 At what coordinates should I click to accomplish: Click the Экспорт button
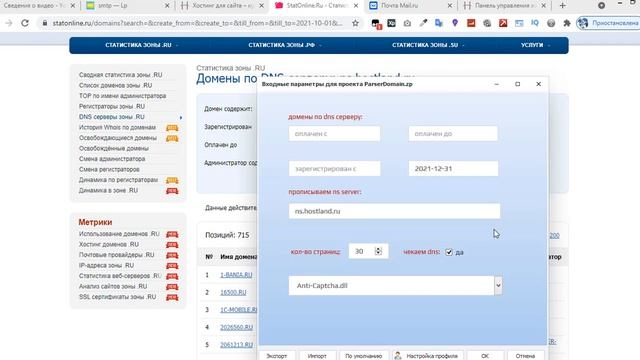point(277,356)
